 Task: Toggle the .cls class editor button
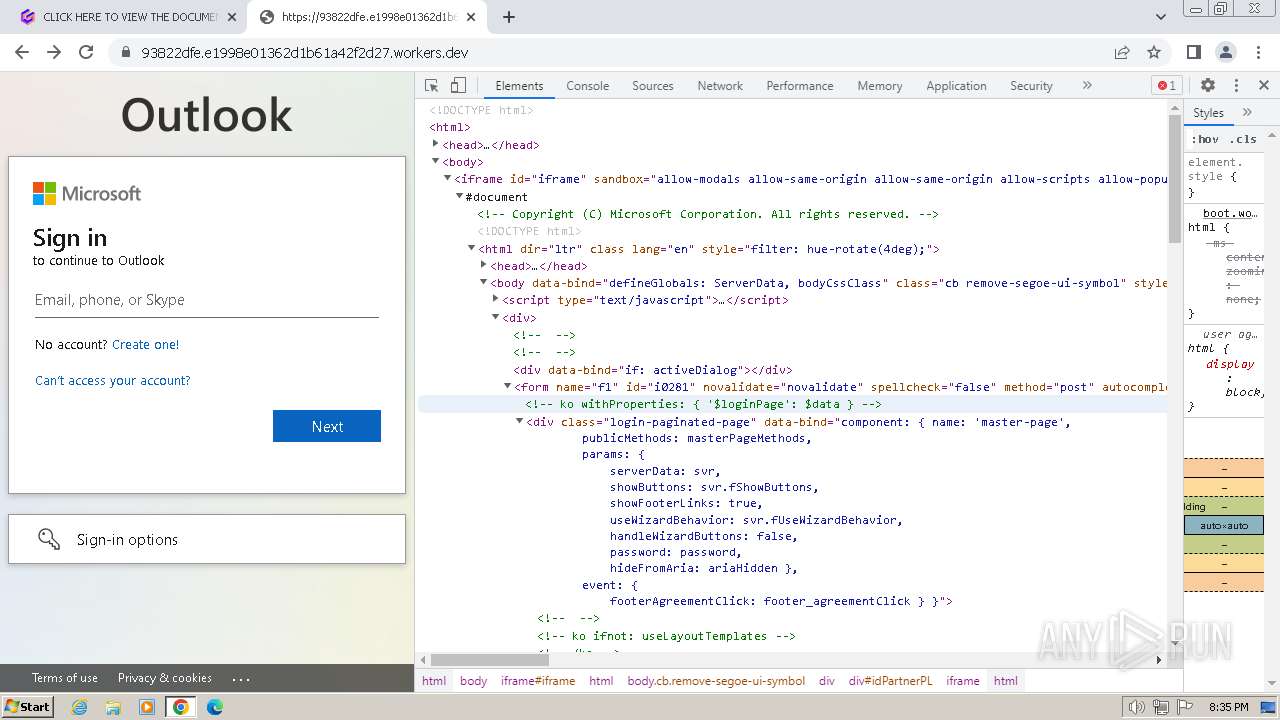pyautogui.click(x=1243, y=139)
